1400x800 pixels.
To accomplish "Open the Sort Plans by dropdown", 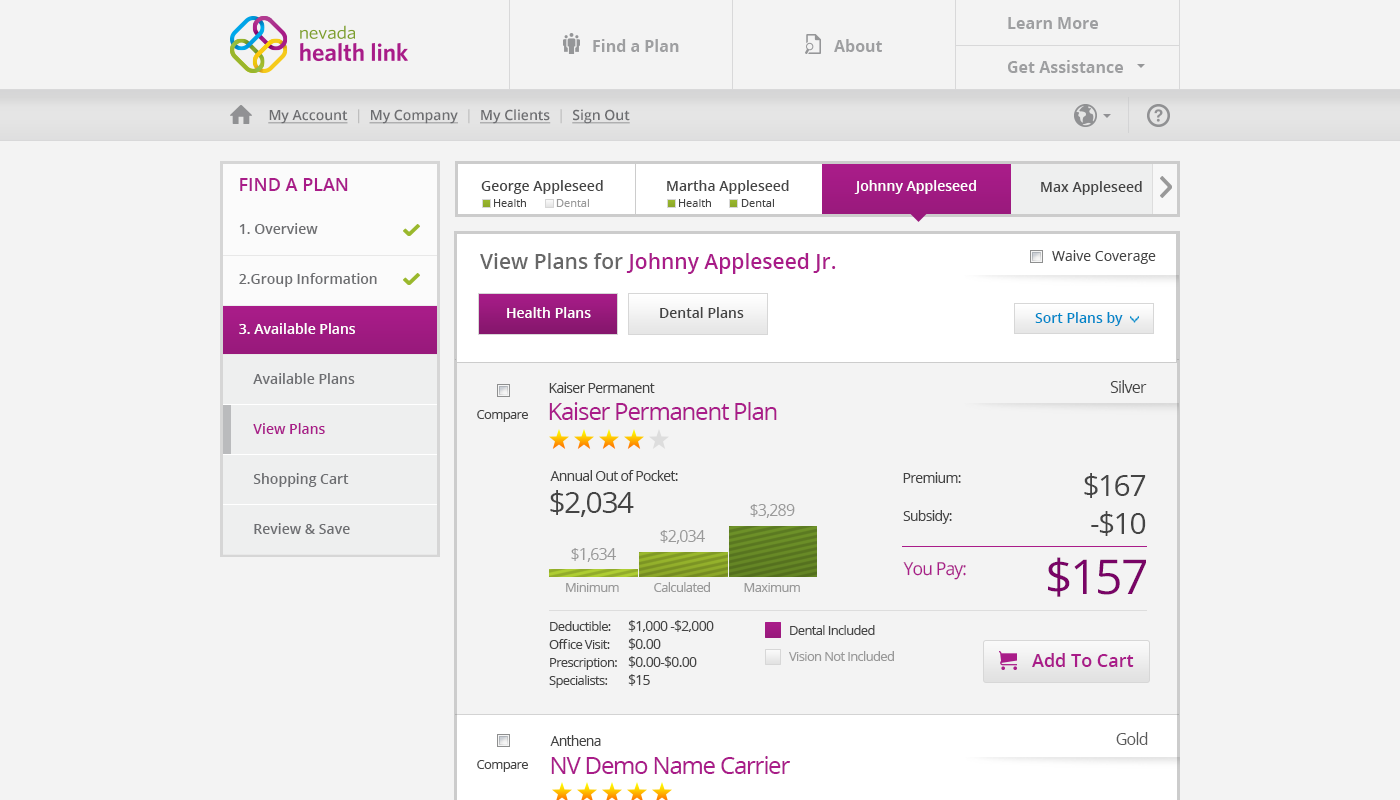I will click(1084, 318).
